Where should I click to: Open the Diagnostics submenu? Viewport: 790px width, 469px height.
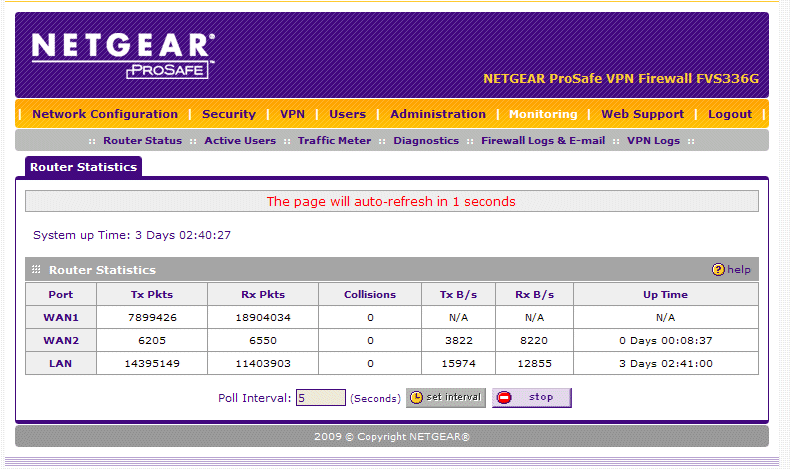426,141
